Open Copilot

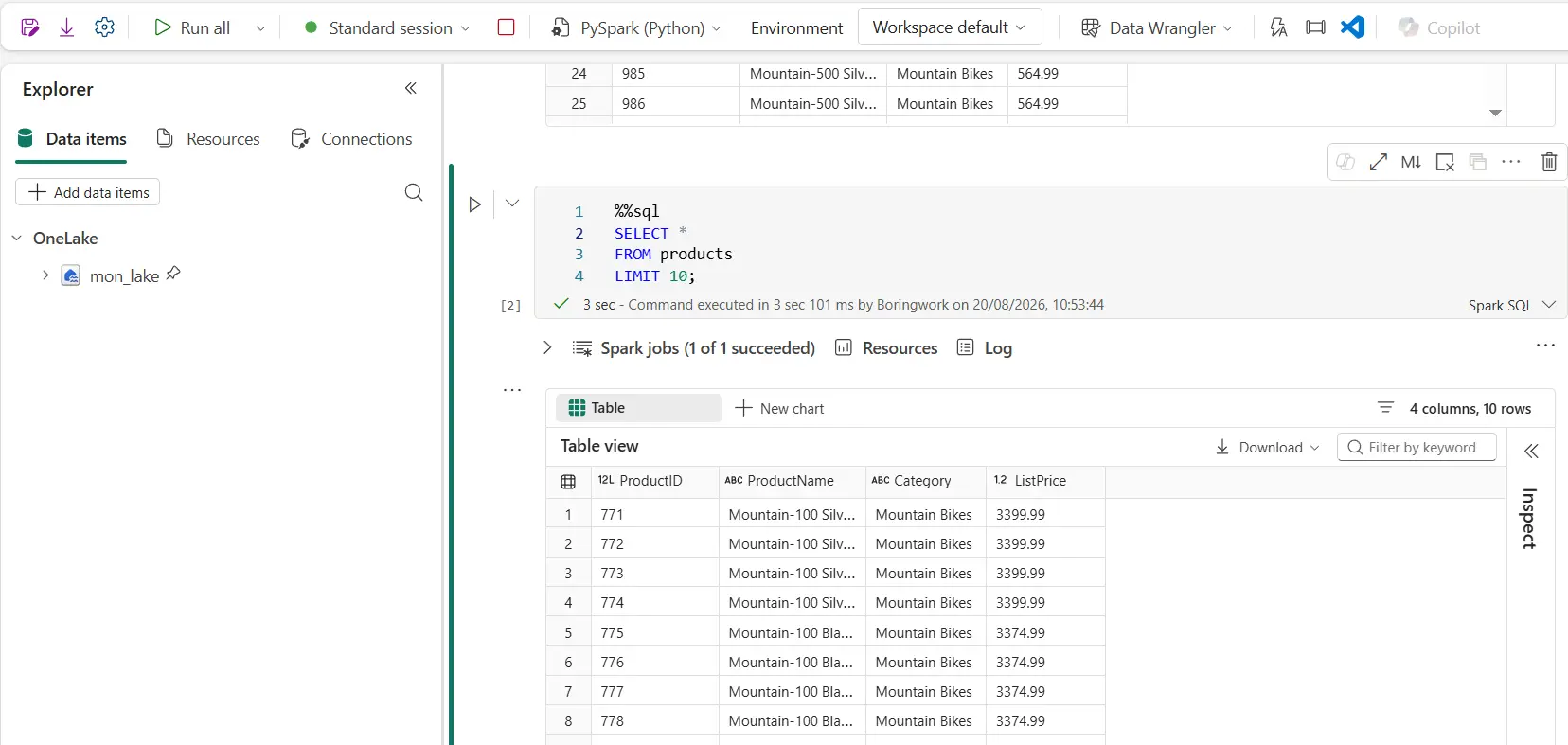tap(1439, 27)
